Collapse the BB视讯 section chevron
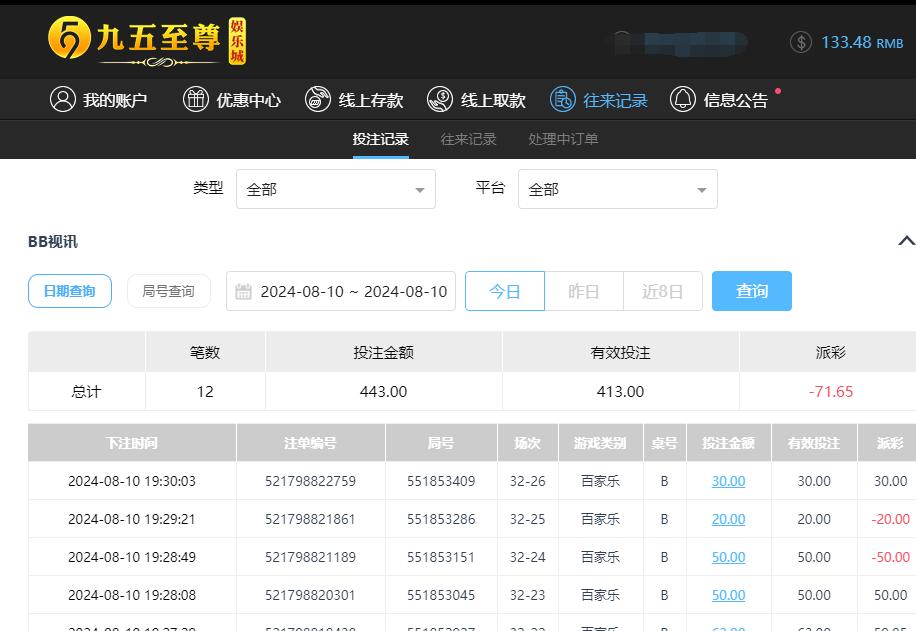Viewport: 916px width, 631px height. [x=906, y=241]
